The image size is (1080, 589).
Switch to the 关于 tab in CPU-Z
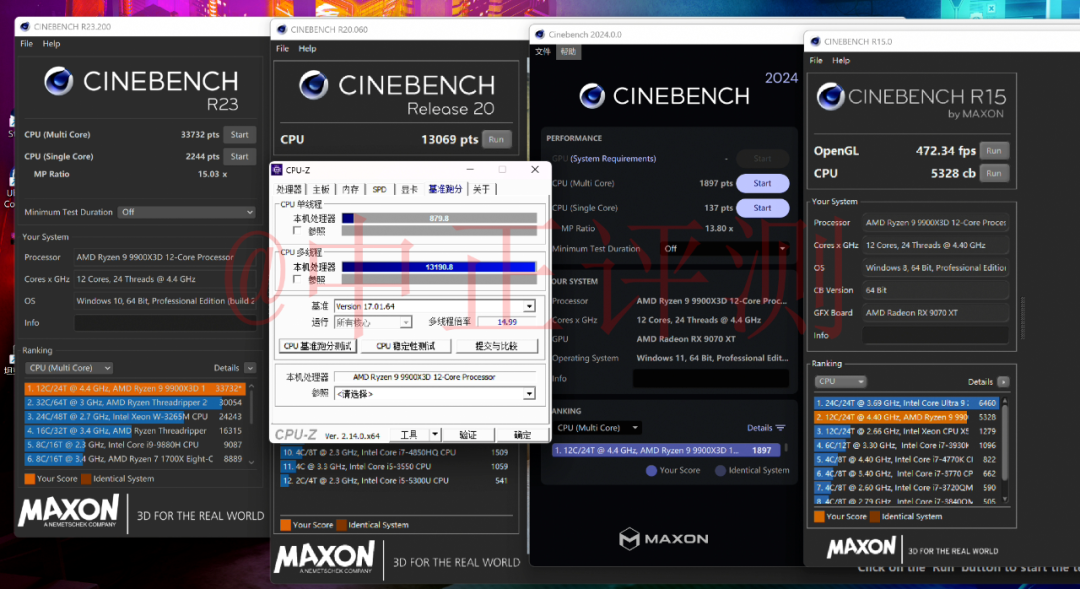(481, 189)
